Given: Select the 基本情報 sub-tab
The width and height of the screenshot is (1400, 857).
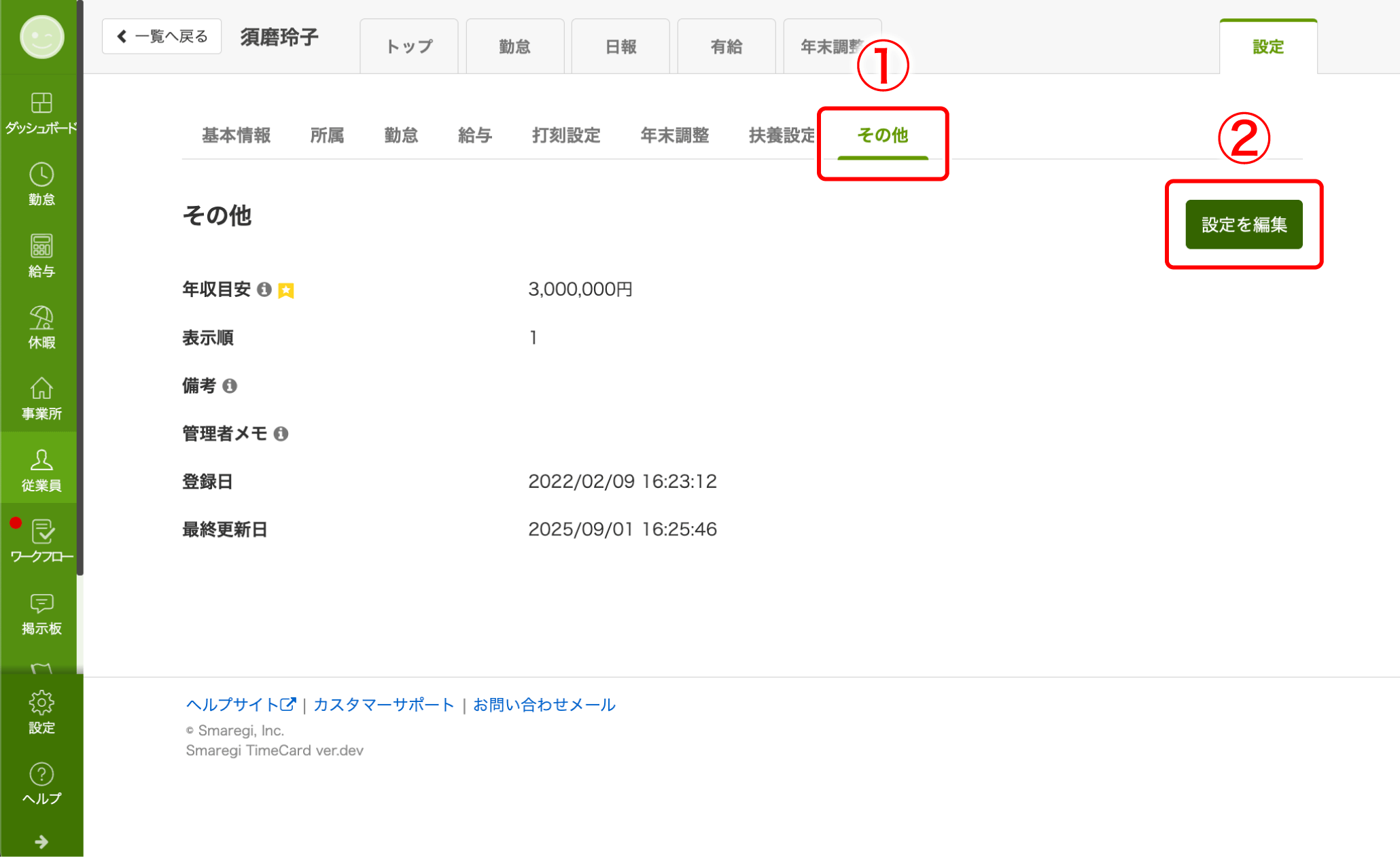Looking at the screenshot, I should [x=236, y=135].
